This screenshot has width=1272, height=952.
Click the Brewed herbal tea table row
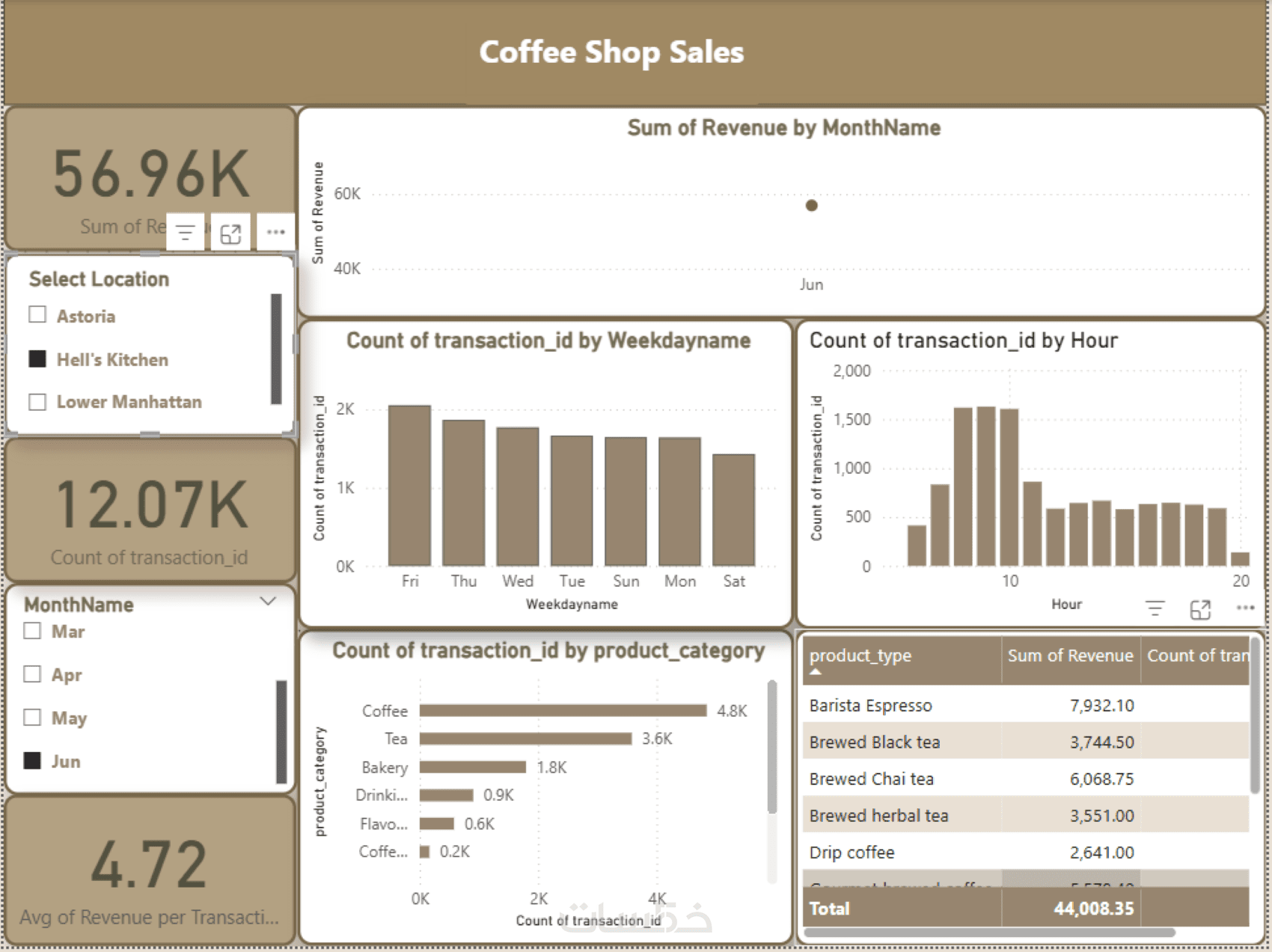point(1026,815)
